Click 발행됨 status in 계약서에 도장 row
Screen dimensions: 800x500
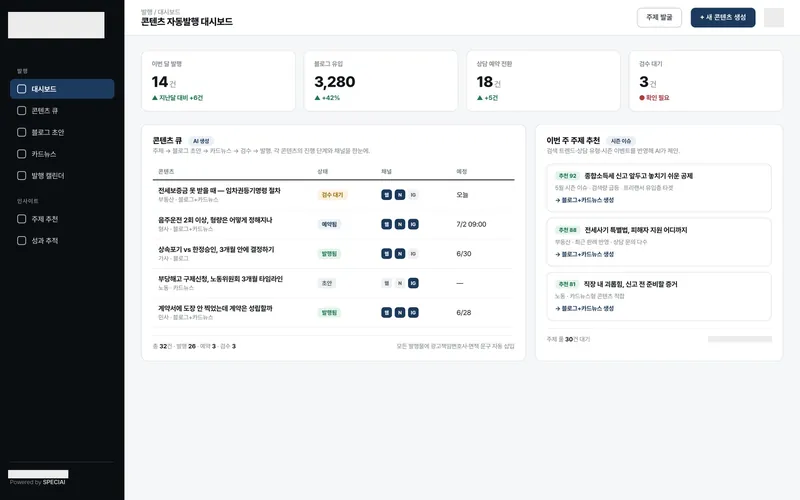click(329, 313)
